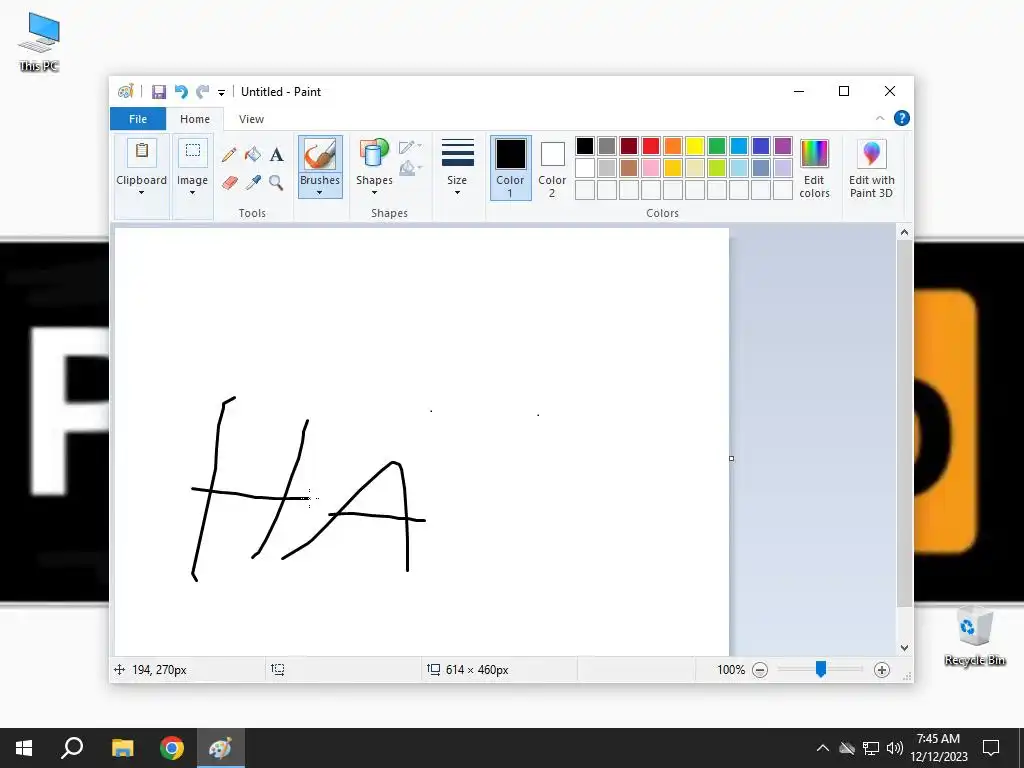Image resolution: width=1024 pixels, height=768 pixels.
Task: Open the shape Fill dropdown
Action: 410,168
